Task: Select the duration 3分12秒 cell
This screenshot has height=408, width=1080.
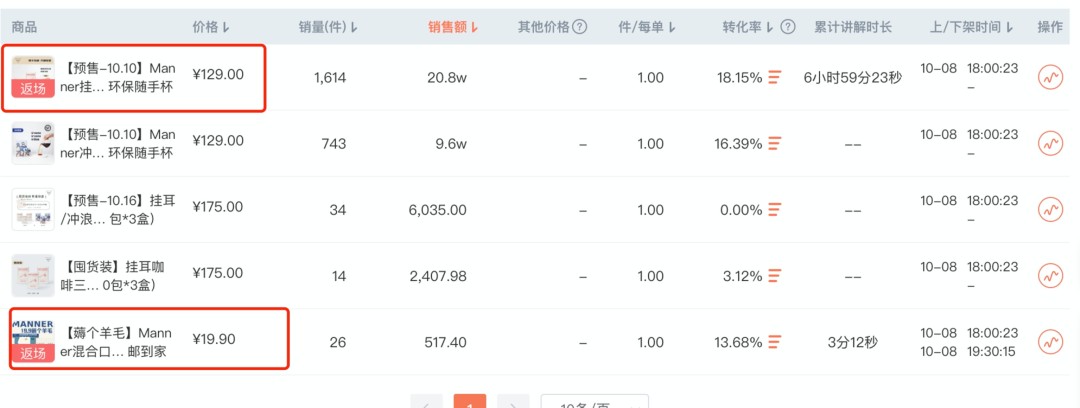Action: click(853, 343)
